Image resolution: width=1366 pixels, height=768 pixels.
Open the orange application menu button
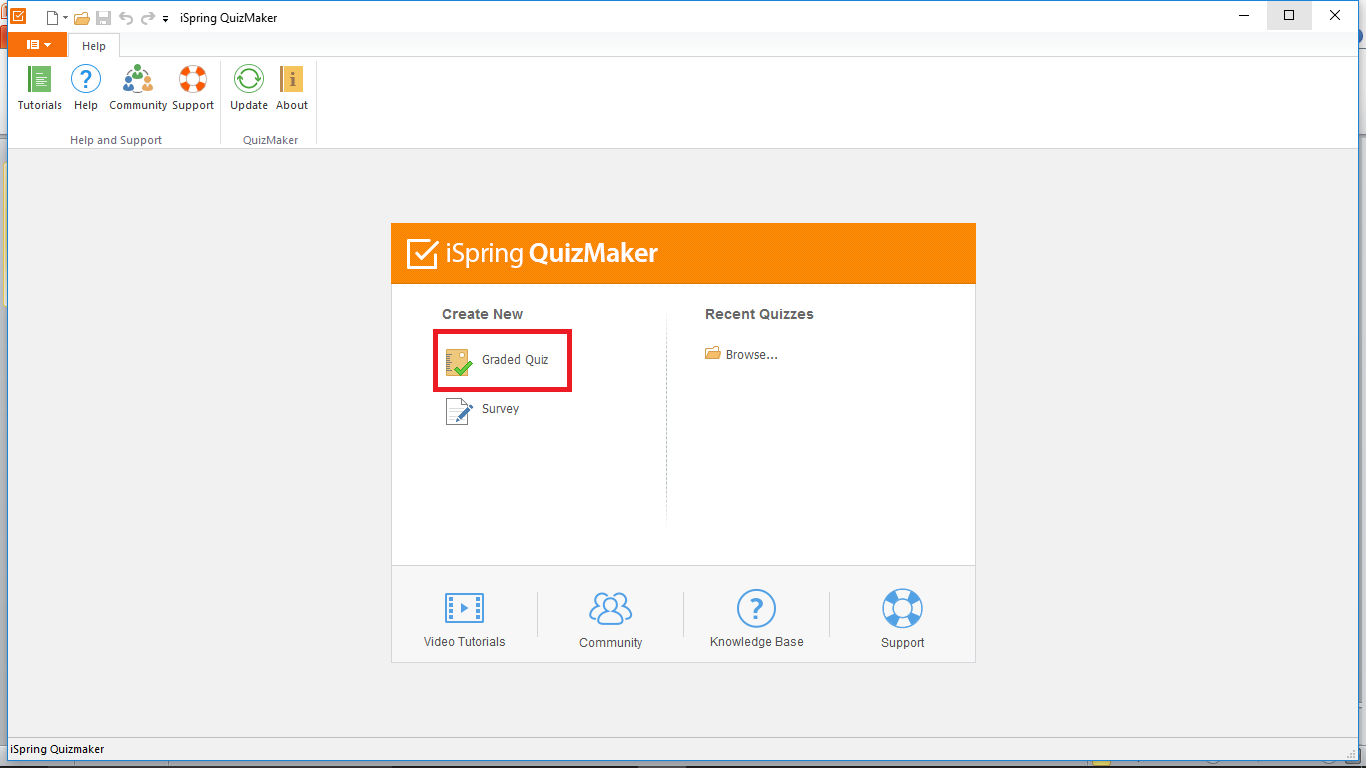pos(38,45)
